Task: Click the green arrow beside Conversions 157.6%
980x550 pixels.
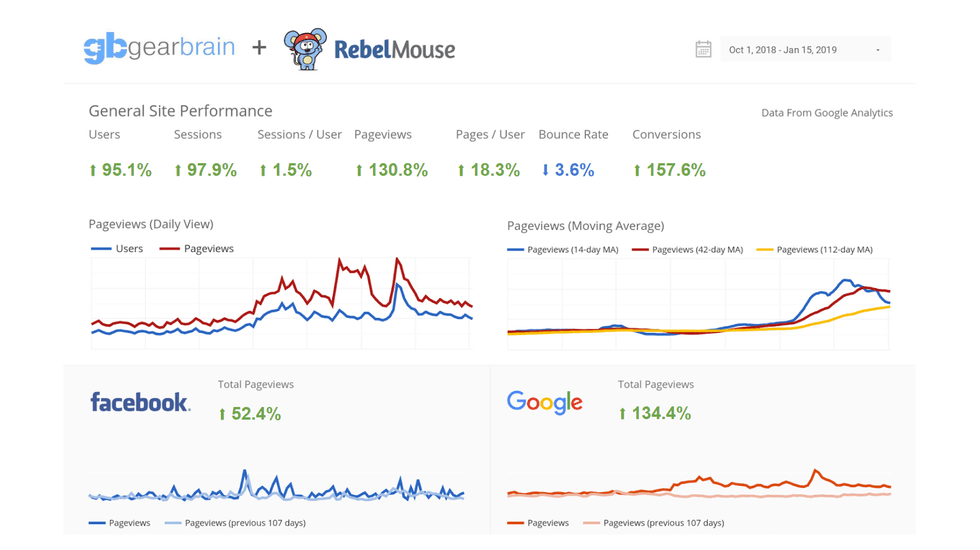Action: (637, 171)
